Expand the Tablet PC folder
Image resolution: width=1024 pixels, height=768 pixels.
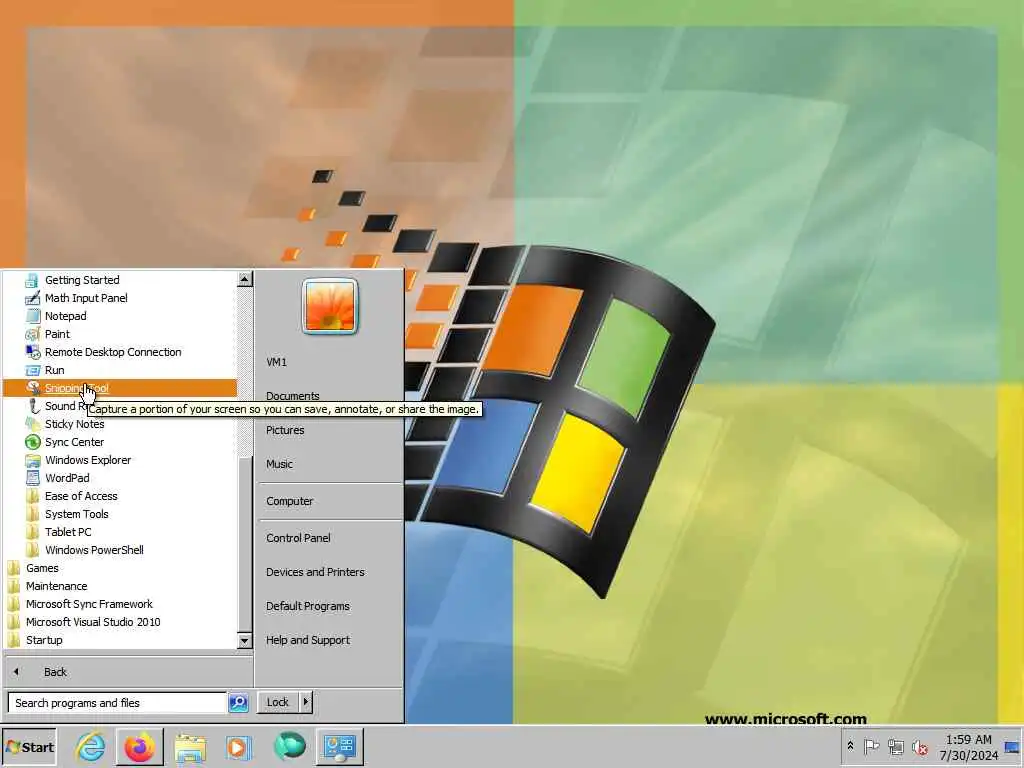68,532
